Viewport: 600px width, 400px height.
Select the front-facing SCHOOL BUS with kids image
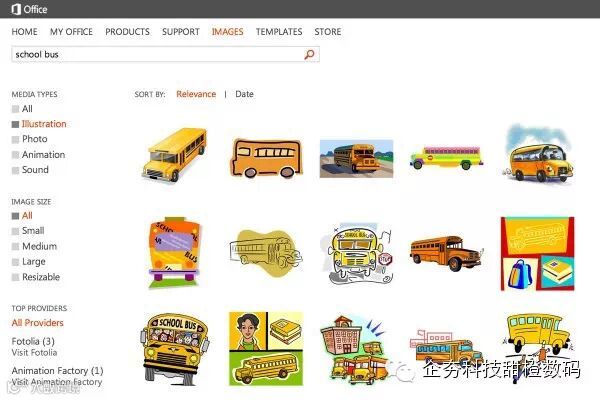coord(175,349)
